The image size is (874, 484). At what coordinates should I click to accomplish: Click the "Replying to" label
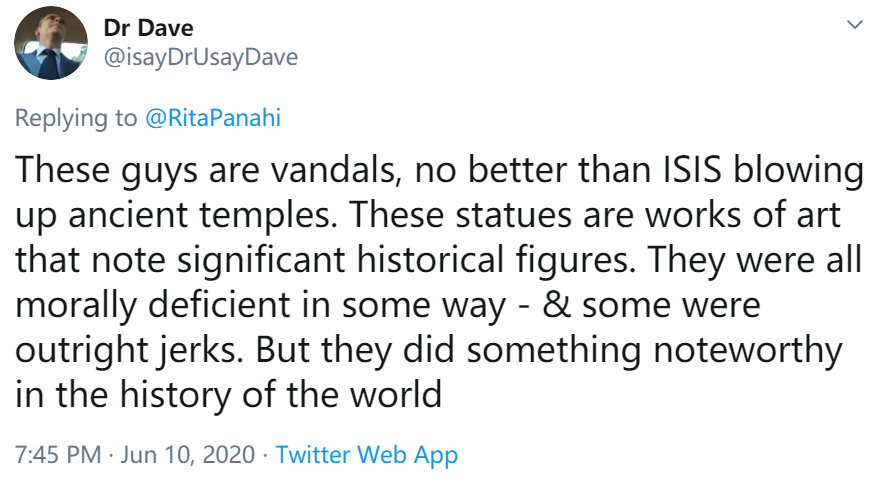tap(76, 117)
